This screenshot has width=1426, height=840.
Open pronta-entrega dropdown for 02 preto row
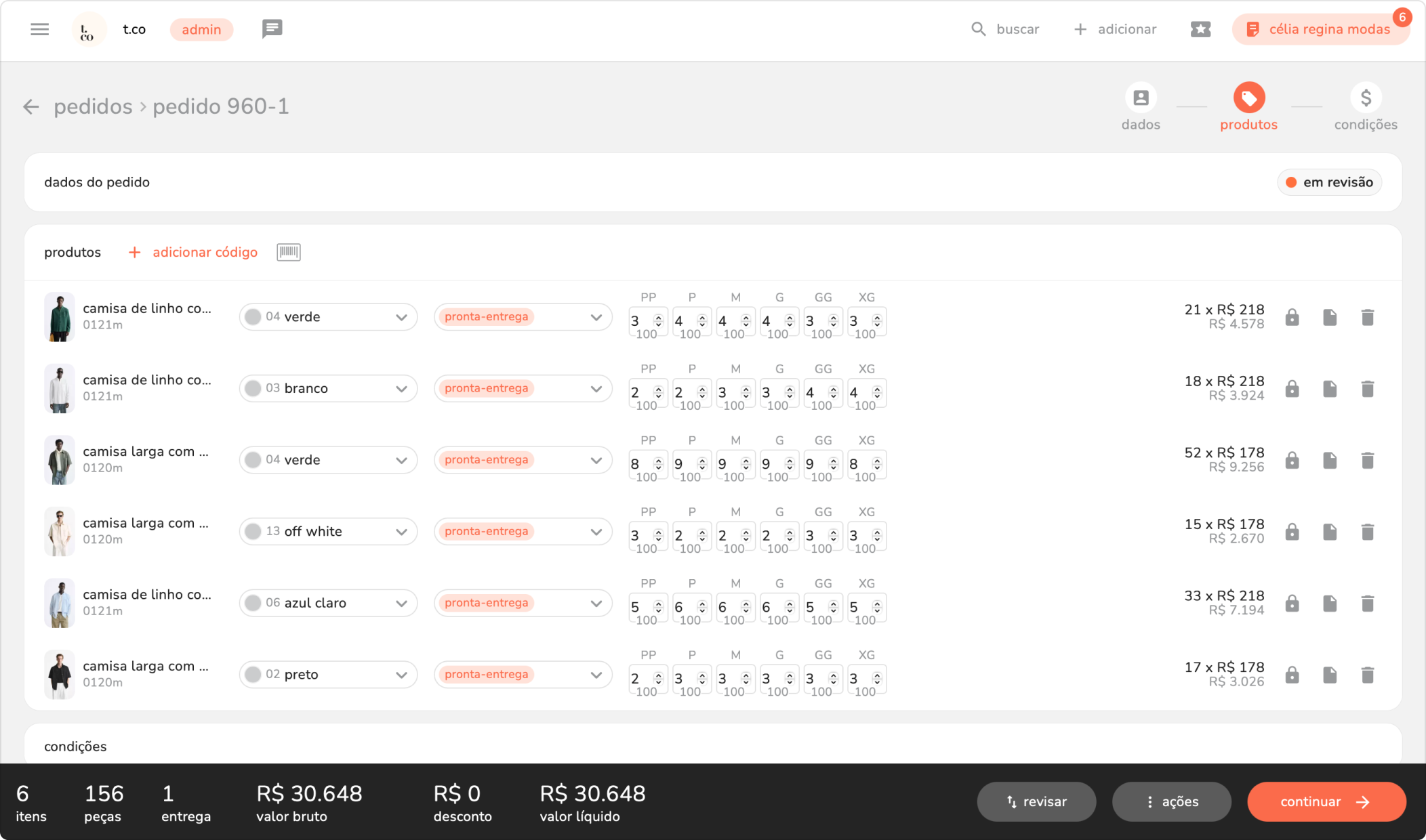[x=596, y=675]
